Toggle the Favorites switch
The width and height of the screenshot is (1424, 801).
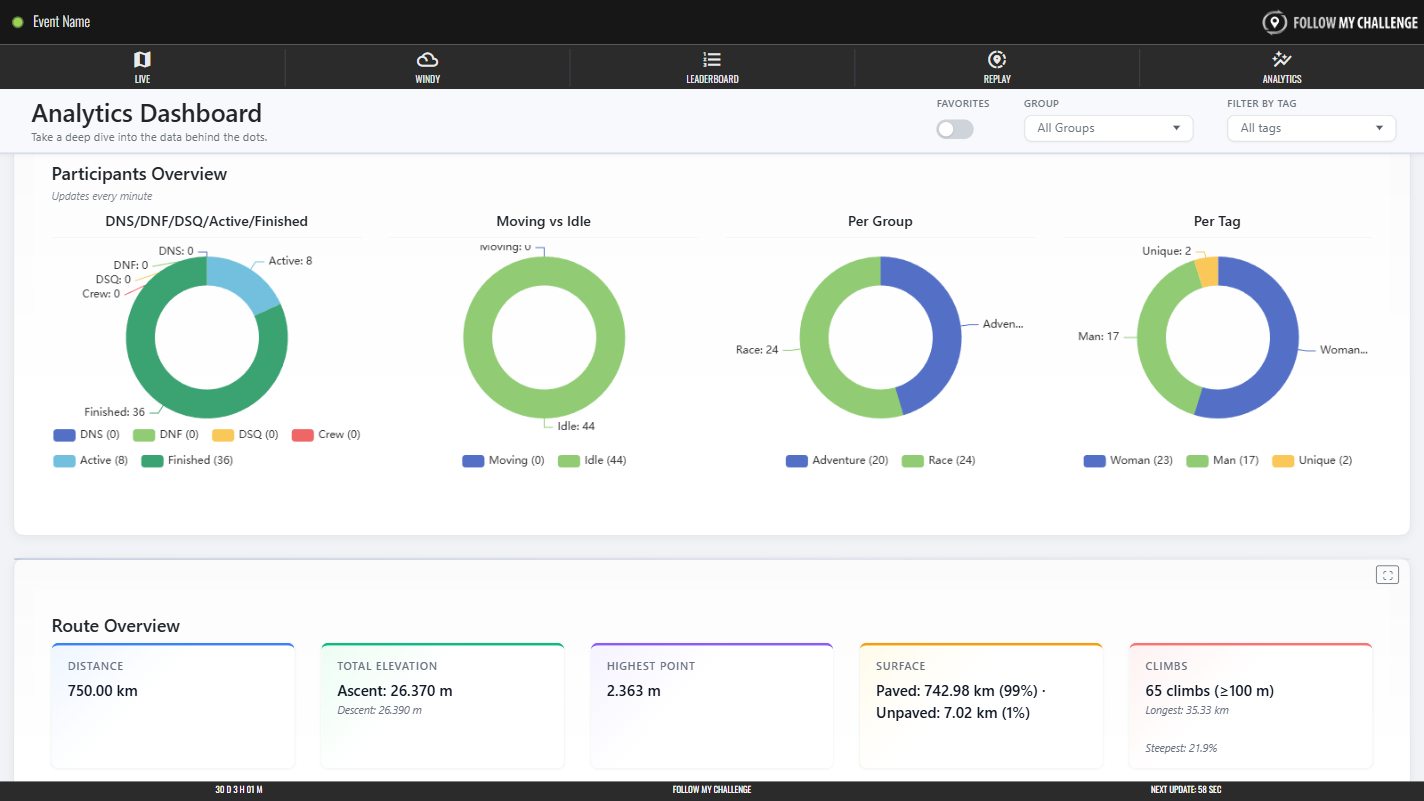(x=954, y=129)
